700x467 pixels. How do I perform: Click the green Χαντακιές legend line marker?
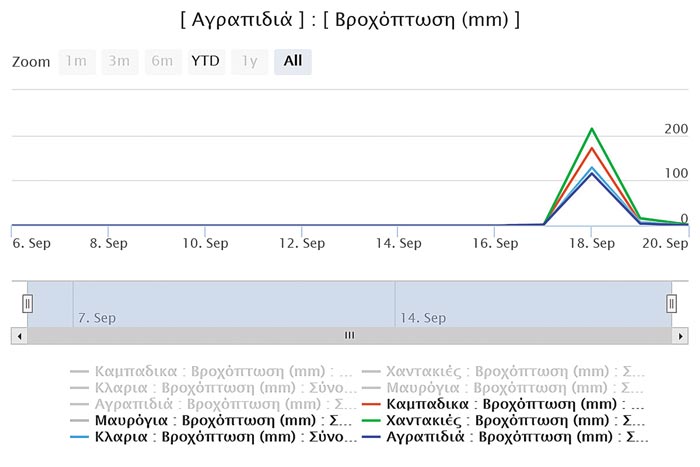[371, 421]
